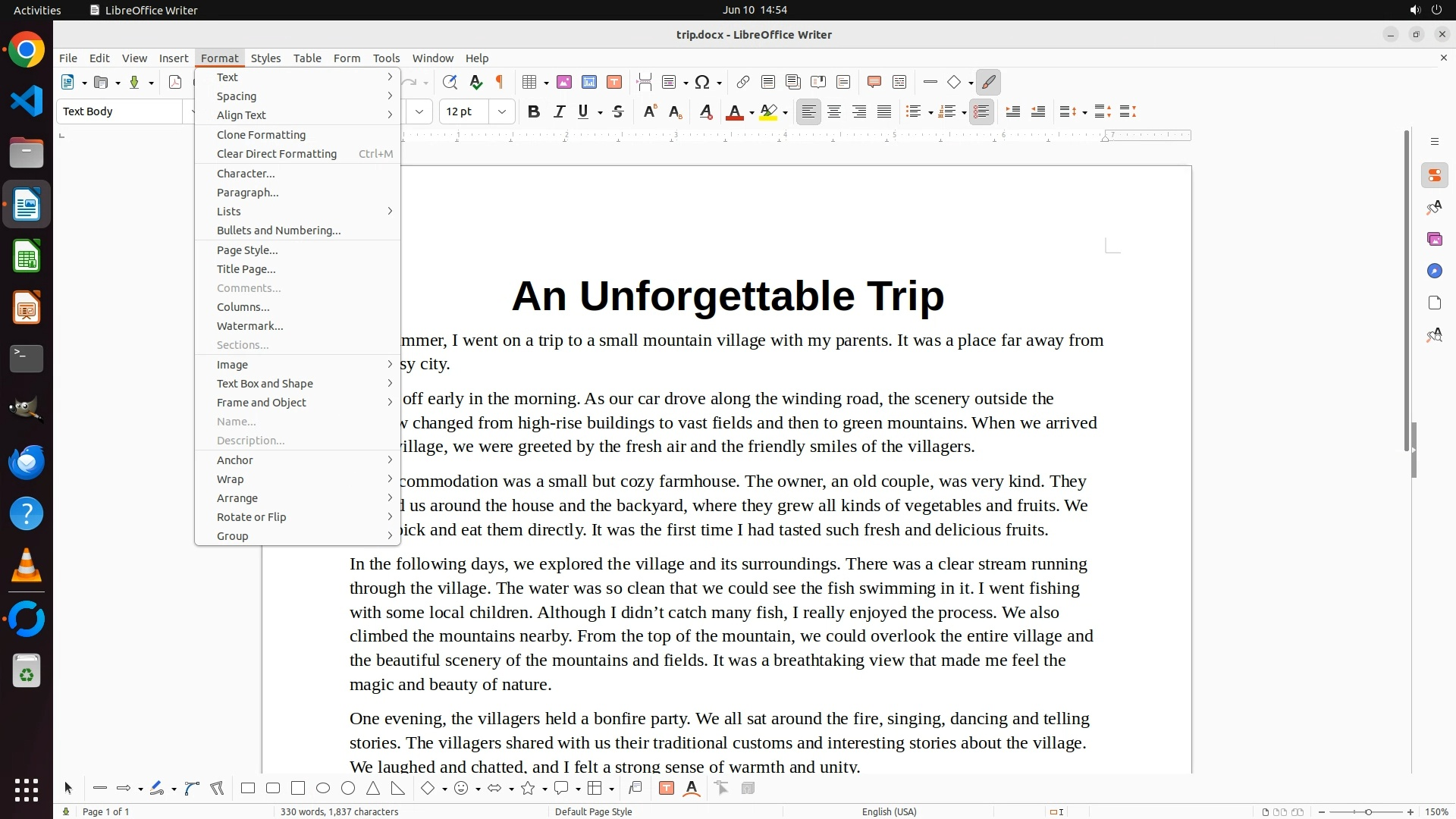Apply red font color swatch

tap(734, 111)
